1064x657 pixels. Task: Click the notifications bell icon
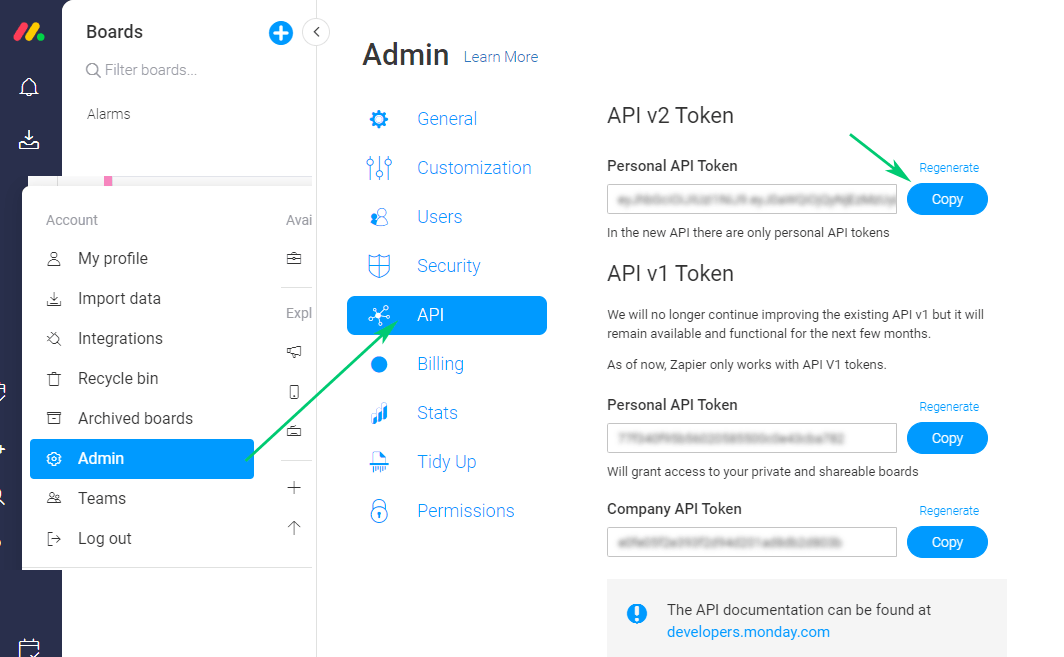pyautogui.click(x=29, y=88)
